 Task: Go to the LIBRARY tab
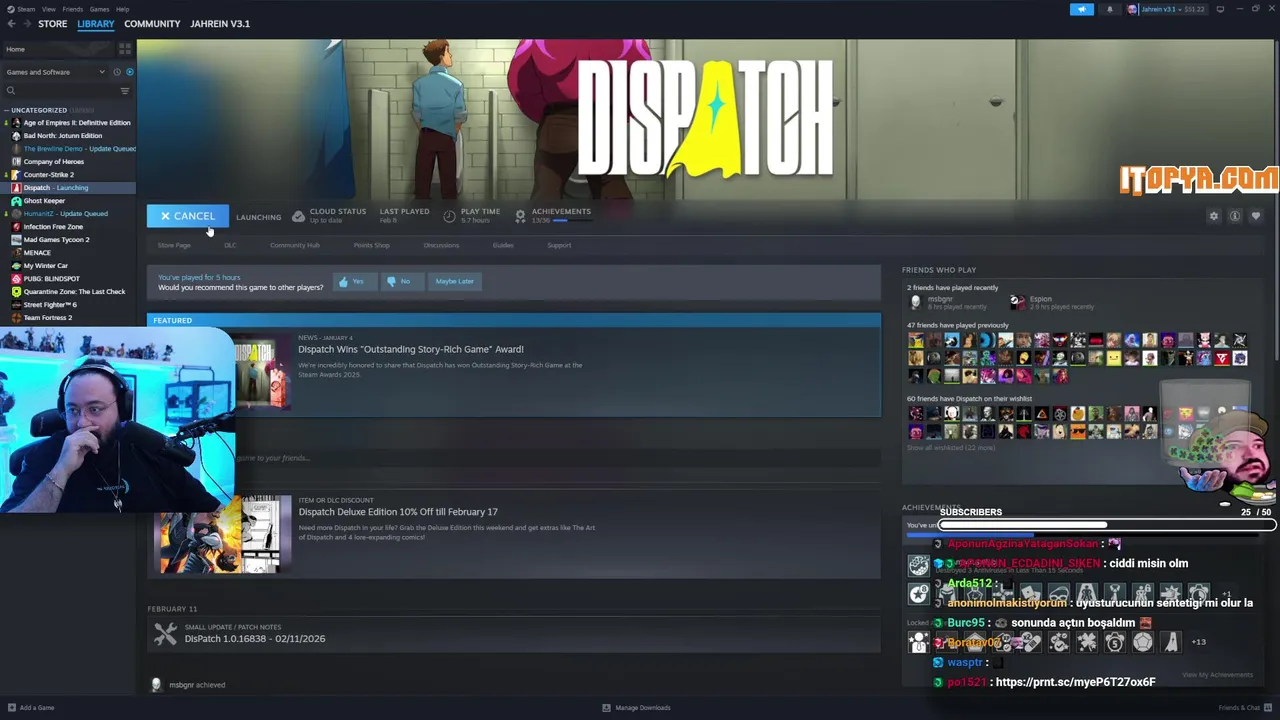coord(96,24)
